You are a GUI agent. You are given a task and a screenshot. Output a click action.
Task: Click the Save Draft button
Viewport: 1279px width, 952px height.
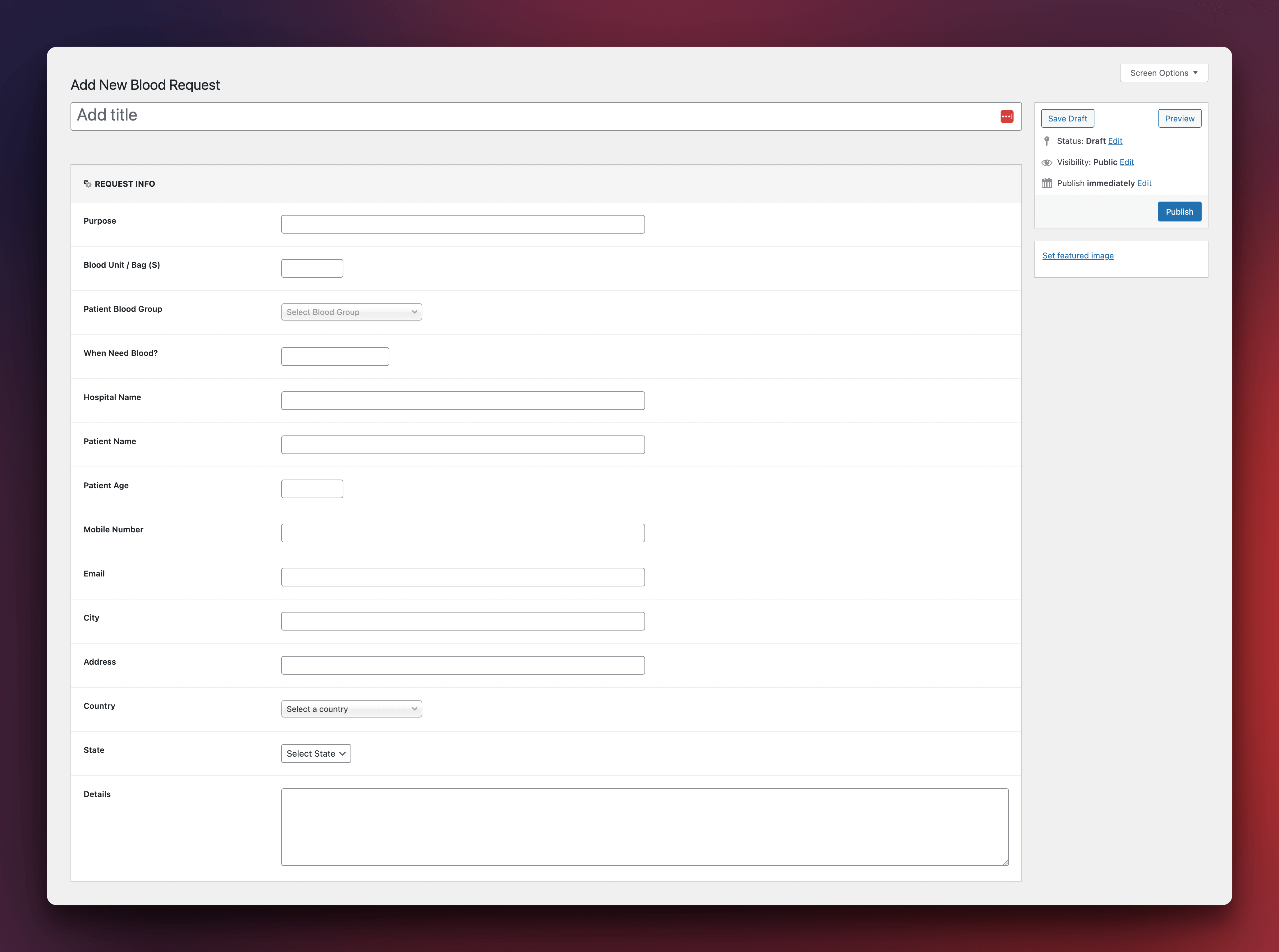[x=1067, y=118]
